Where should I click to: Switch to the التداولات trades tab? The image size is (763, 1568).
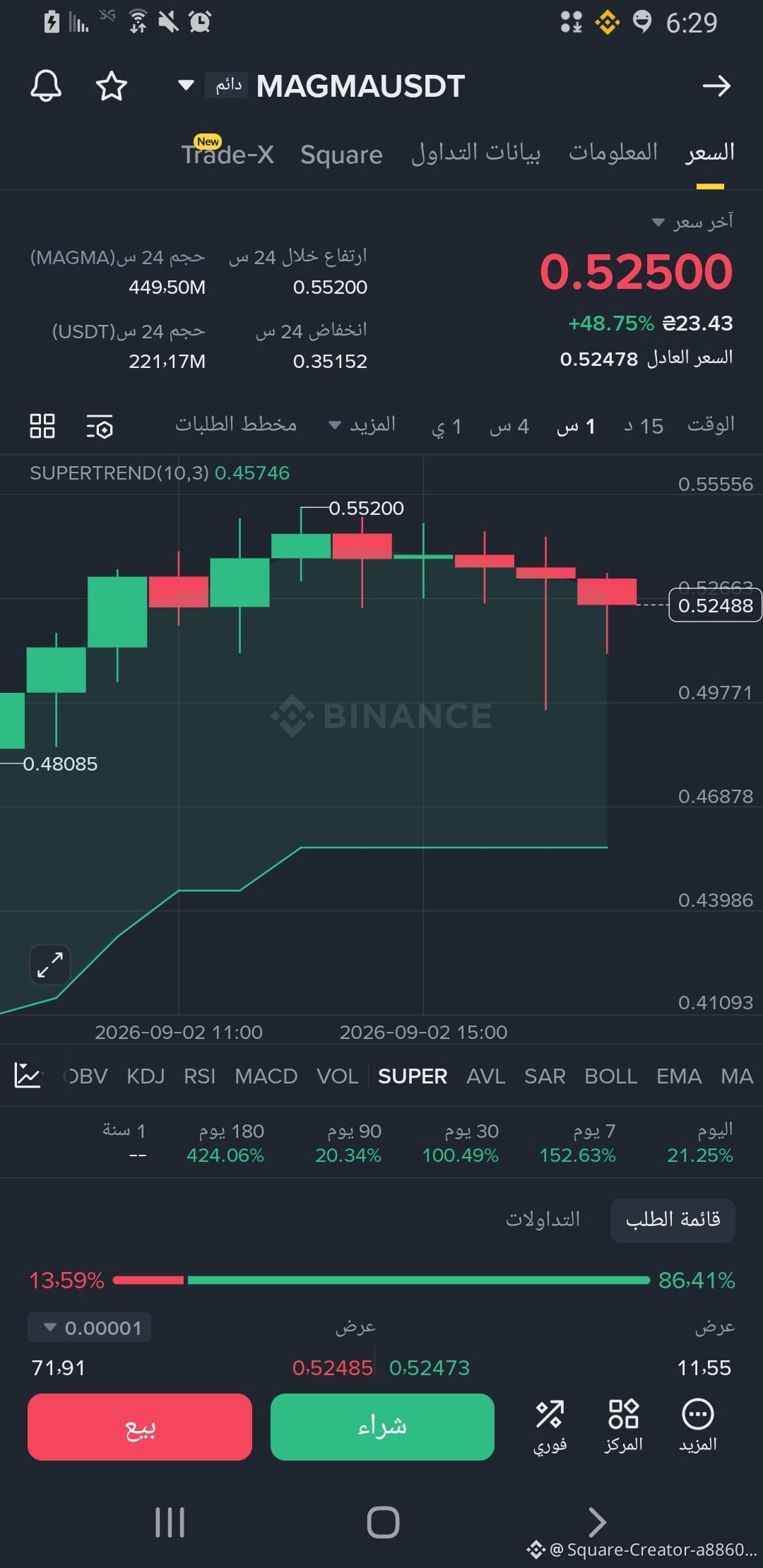coord(543,1219)
